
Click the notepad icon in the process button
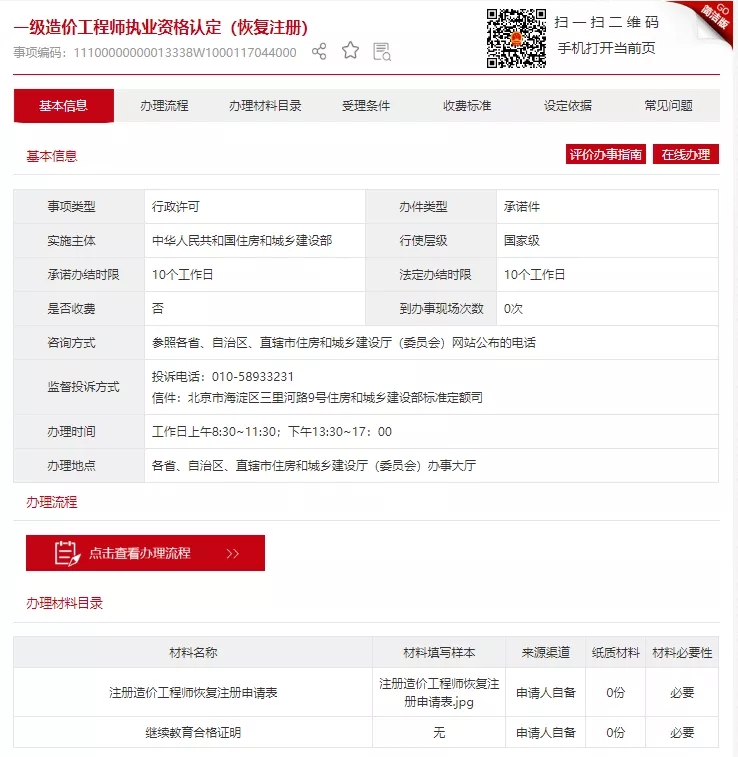[67, 553]
